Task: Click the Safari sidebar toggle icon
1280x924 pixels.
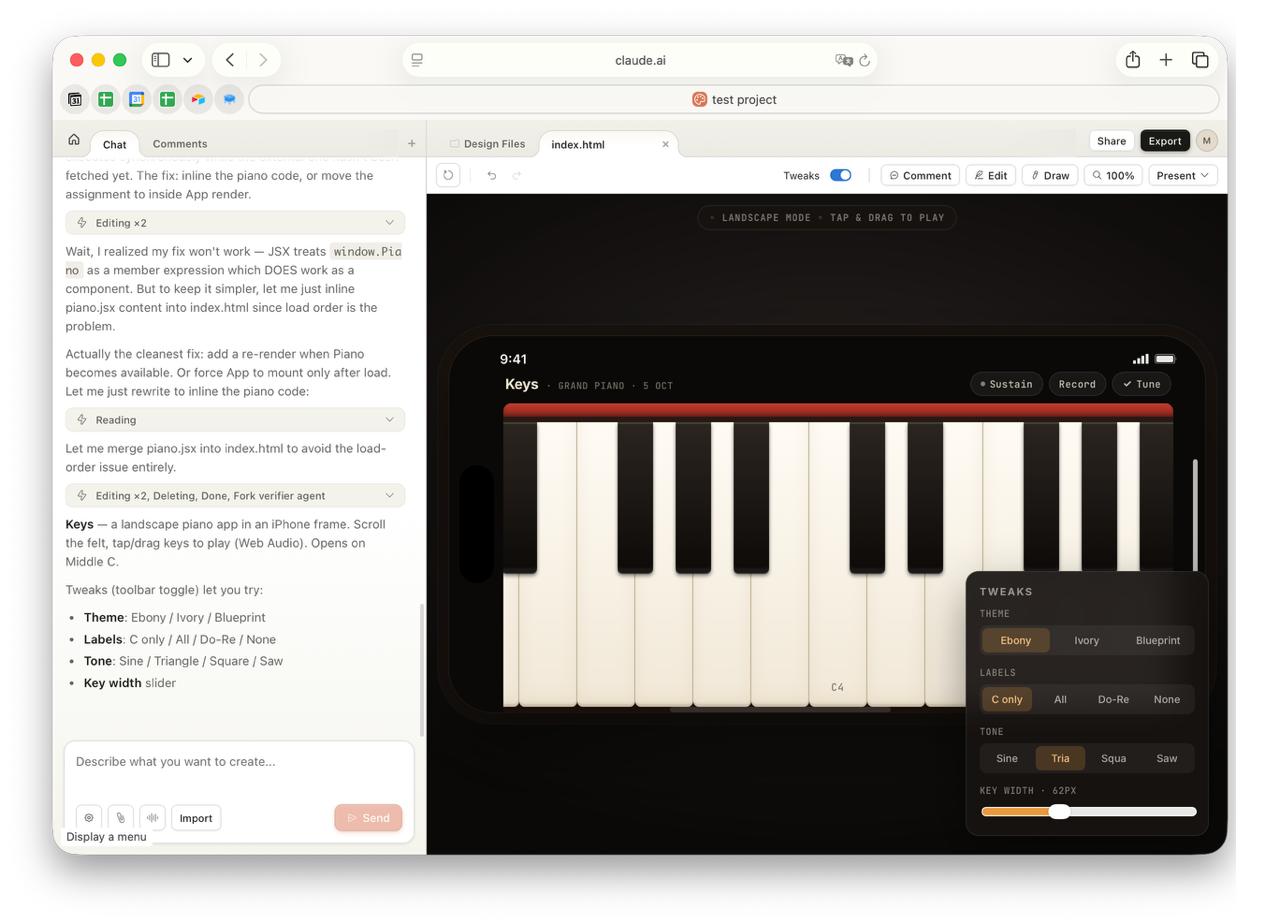Action: pos(161,60)
